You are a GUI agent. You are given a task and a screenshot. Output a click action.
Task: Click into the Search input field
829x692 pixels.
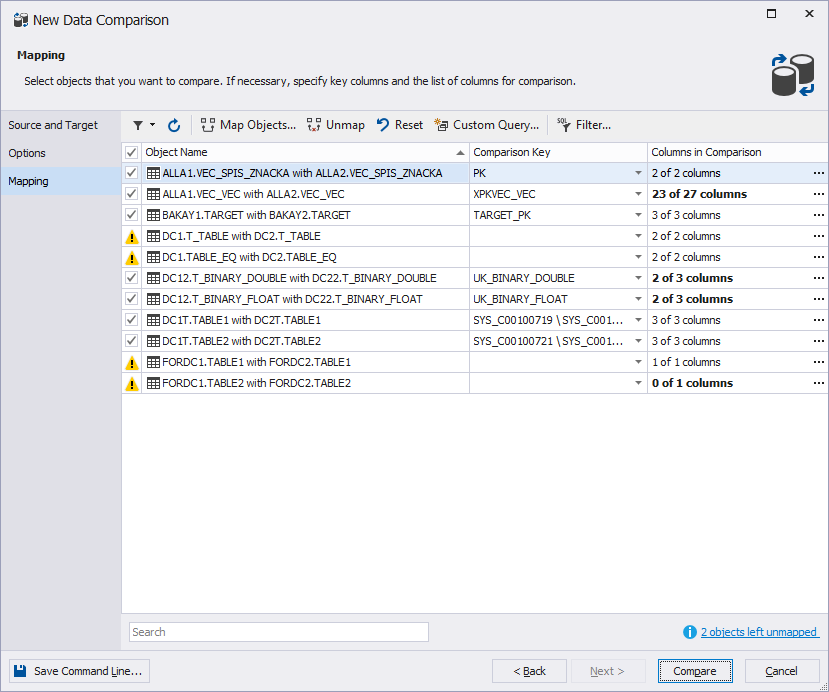tap(278, 632)
